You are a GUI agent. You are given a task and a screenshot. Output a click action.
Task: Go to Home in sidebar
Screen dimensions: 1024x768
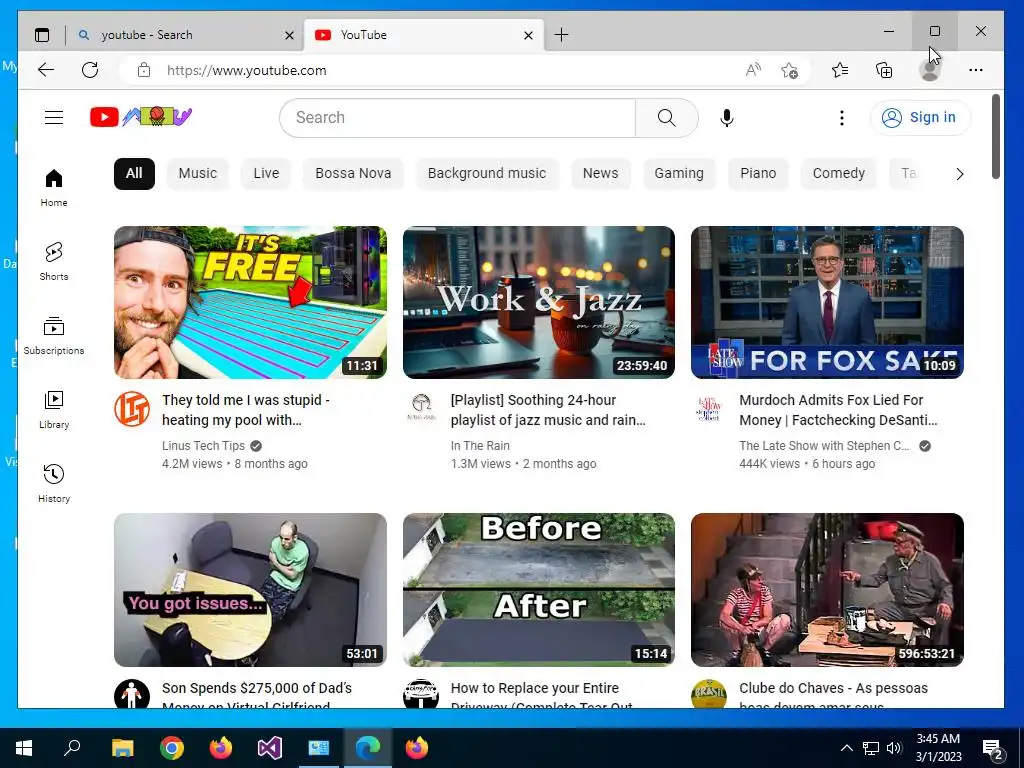(x=54, y=187)
